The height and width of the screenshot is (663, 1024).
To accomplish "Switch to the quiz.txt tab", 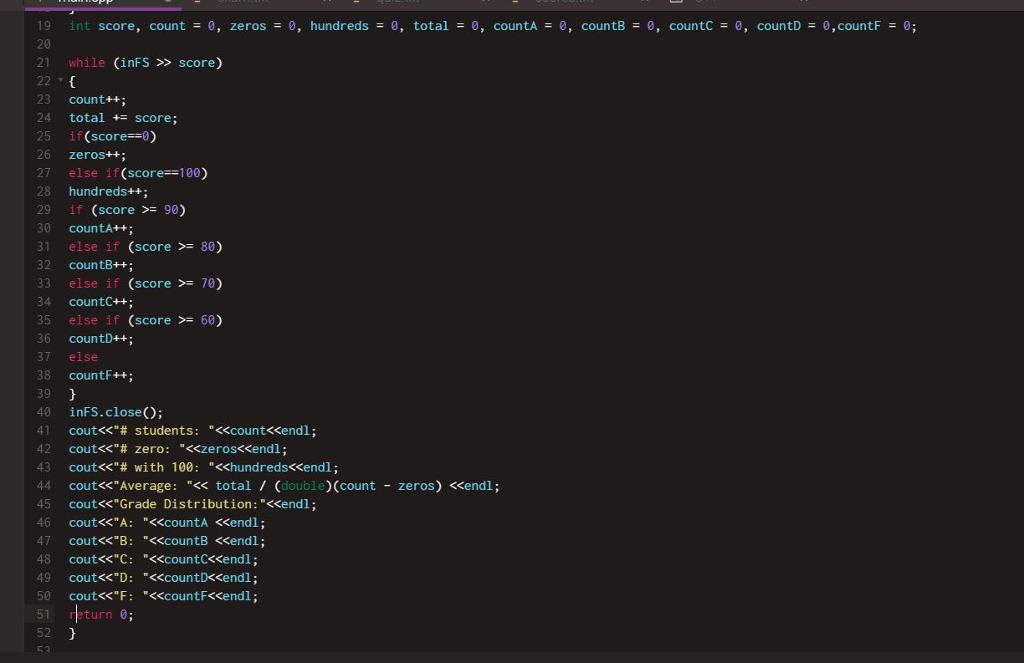I will click(x=400, y=3).
